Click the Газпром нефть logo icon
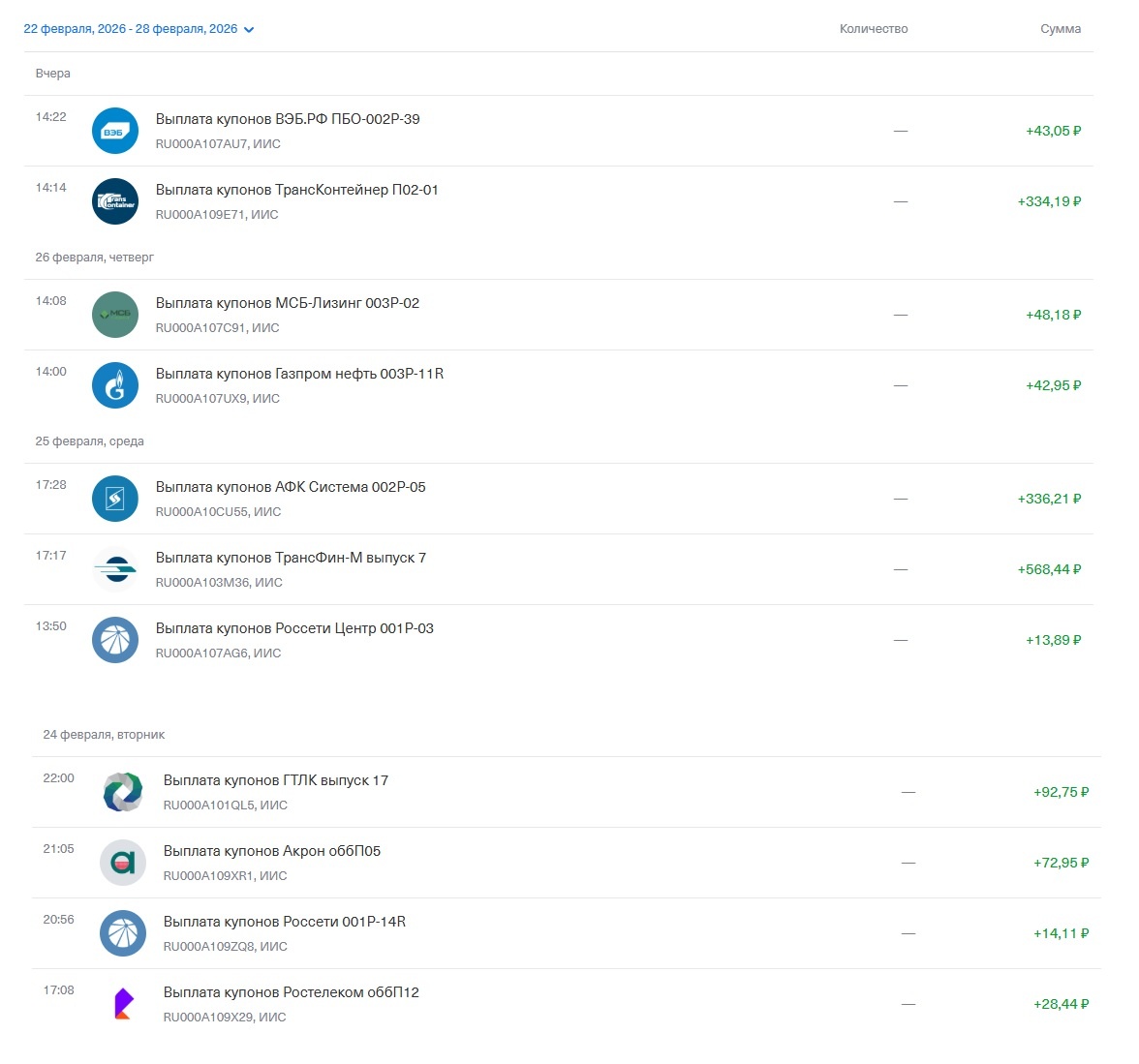This screenshot has height=1064, width=1139. (x=114, y=385)
